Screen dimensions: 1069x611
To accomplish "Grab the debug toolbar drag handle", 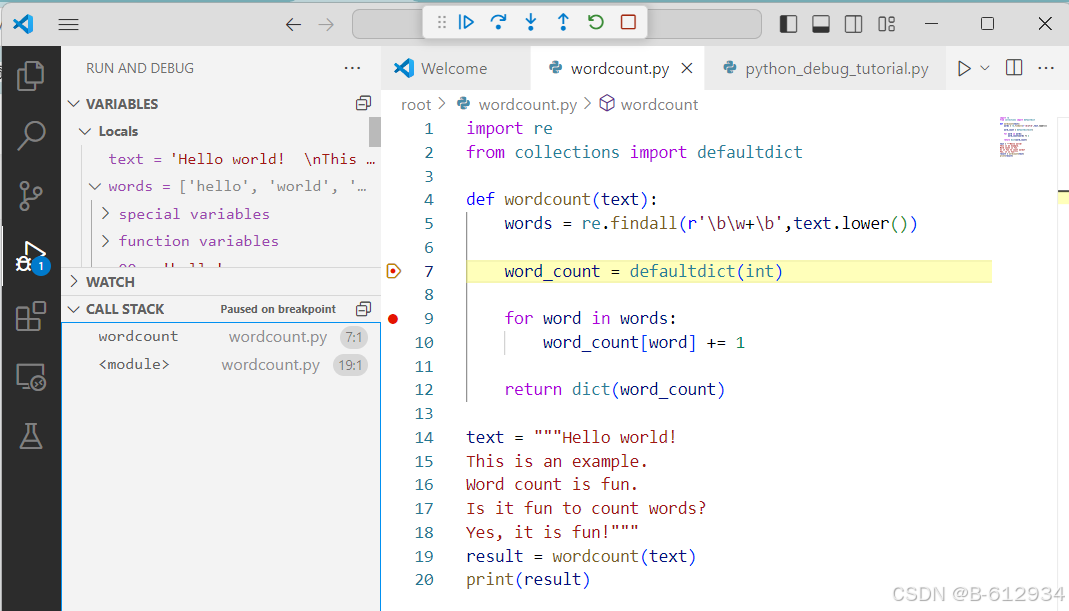I will point(442,23).
